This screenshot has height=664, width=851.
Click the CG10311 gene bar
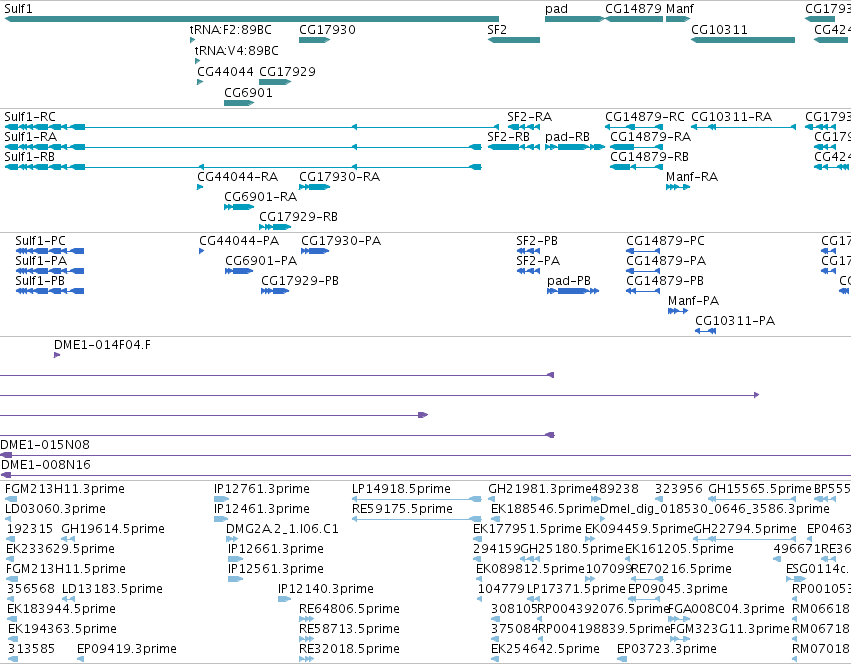click(743, 40)
